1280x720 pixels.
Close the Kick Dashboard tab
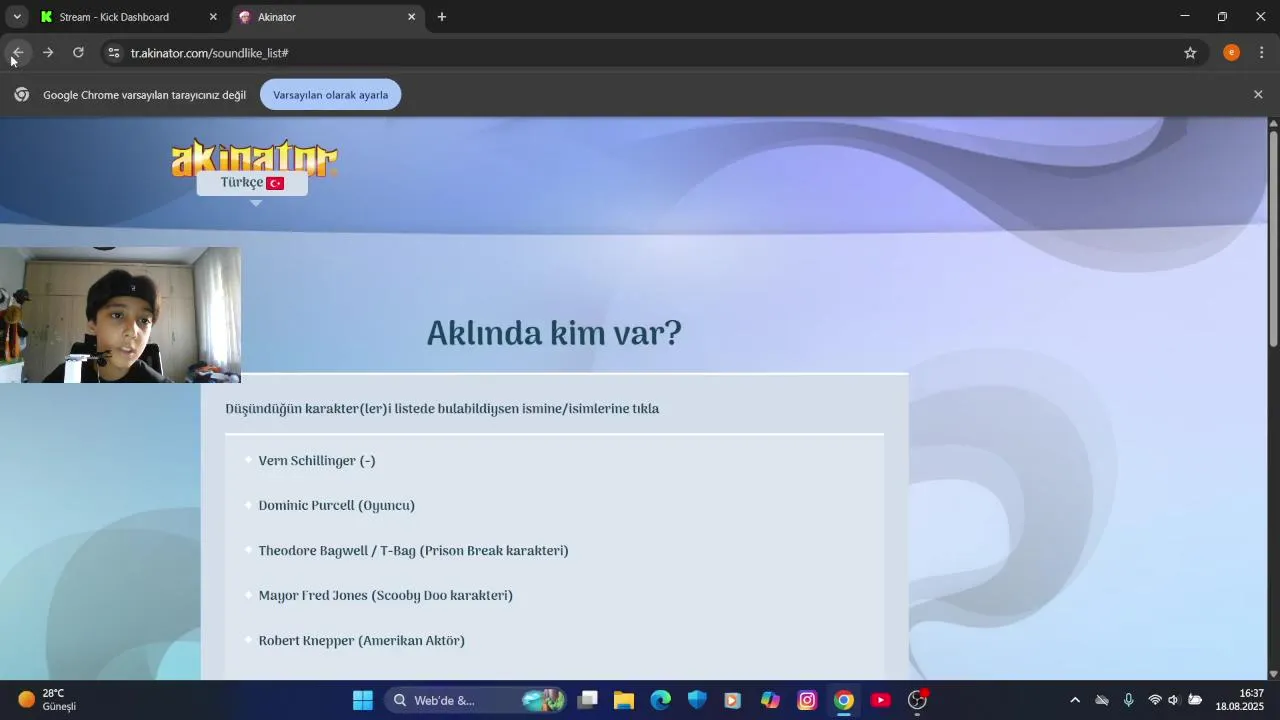click(213, 17)
